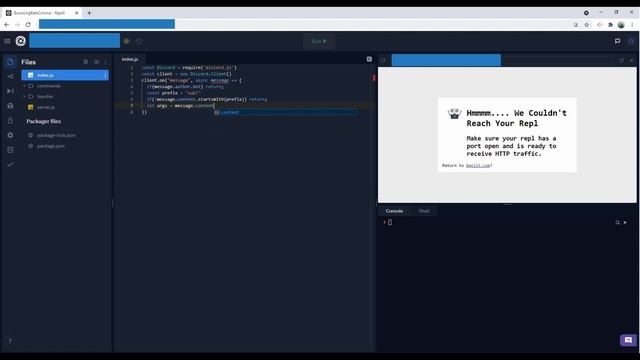Click the repl name field in header
640x360 pixels.
[75, 41]
